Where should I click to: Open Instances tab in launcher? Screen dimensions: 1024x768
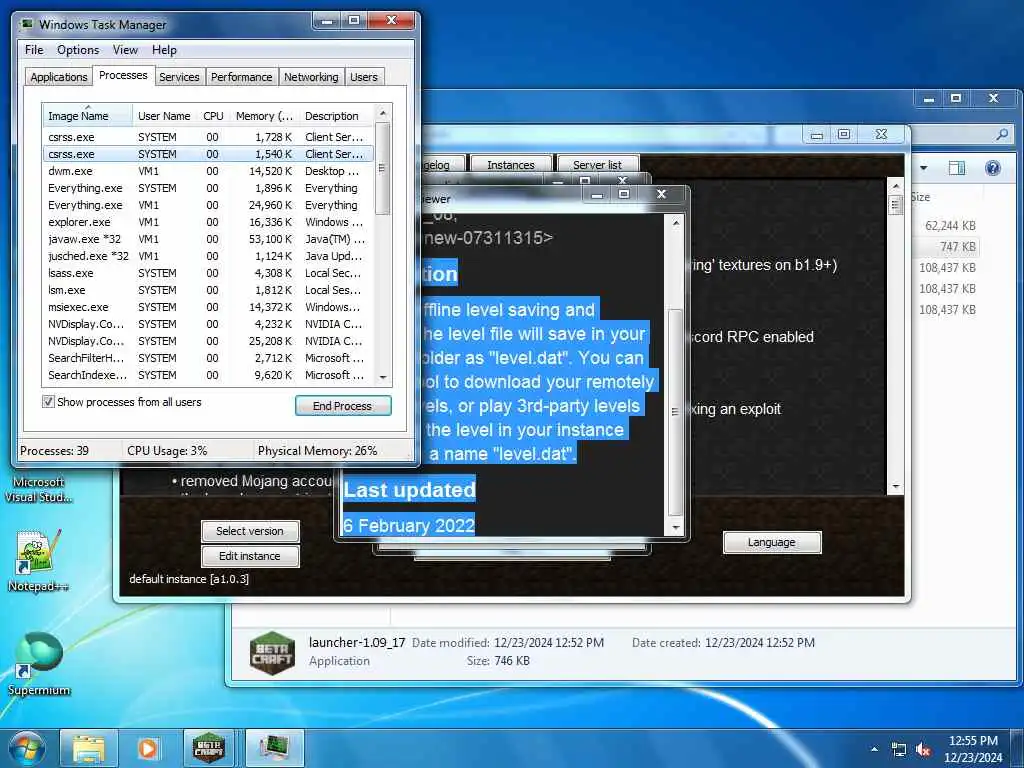[x=511, y=164]
